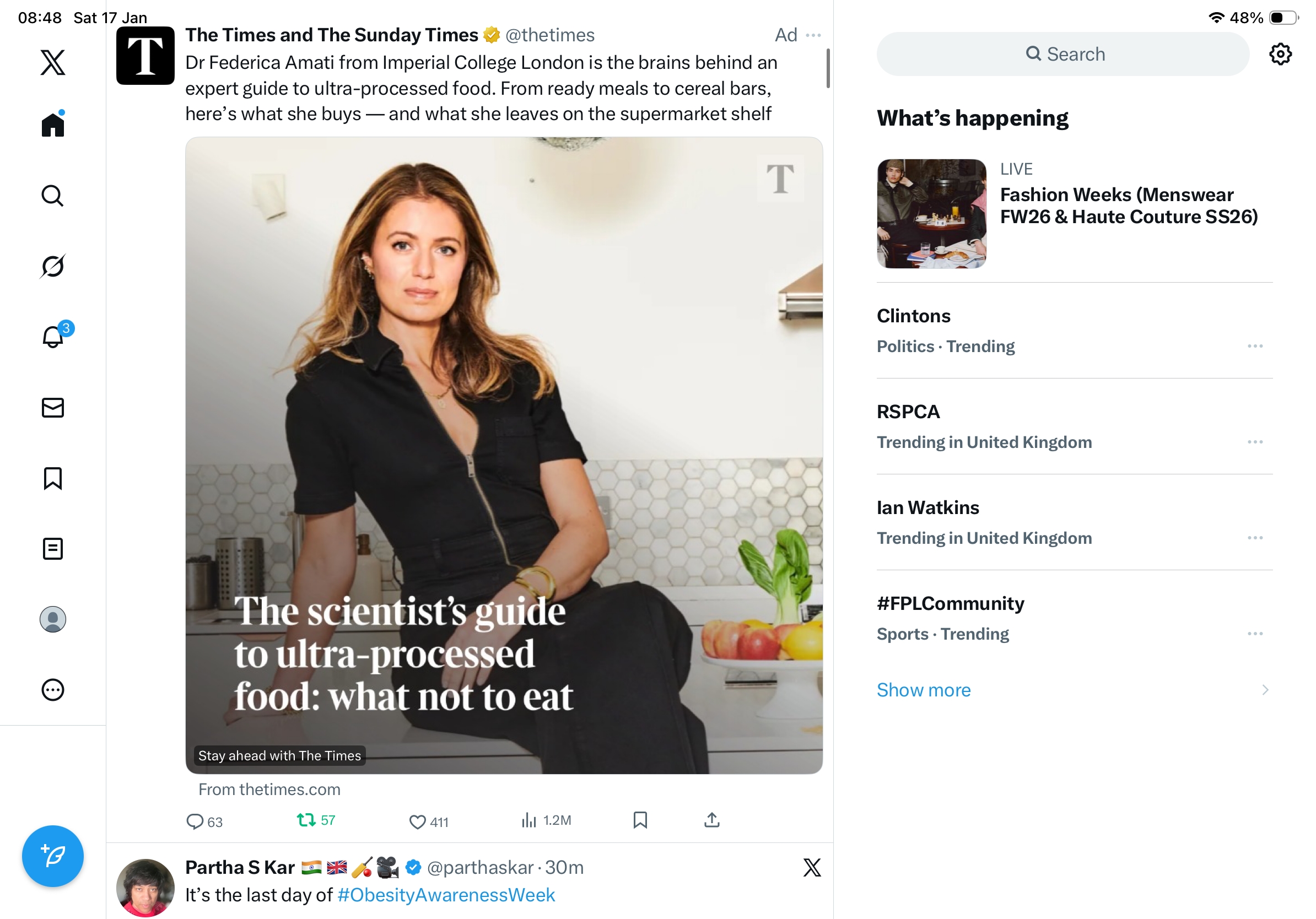Screen dimensions: 1316x919
Task: Bookmark The Times ad post
Action: pyautogui.click(x=640, y=820)
